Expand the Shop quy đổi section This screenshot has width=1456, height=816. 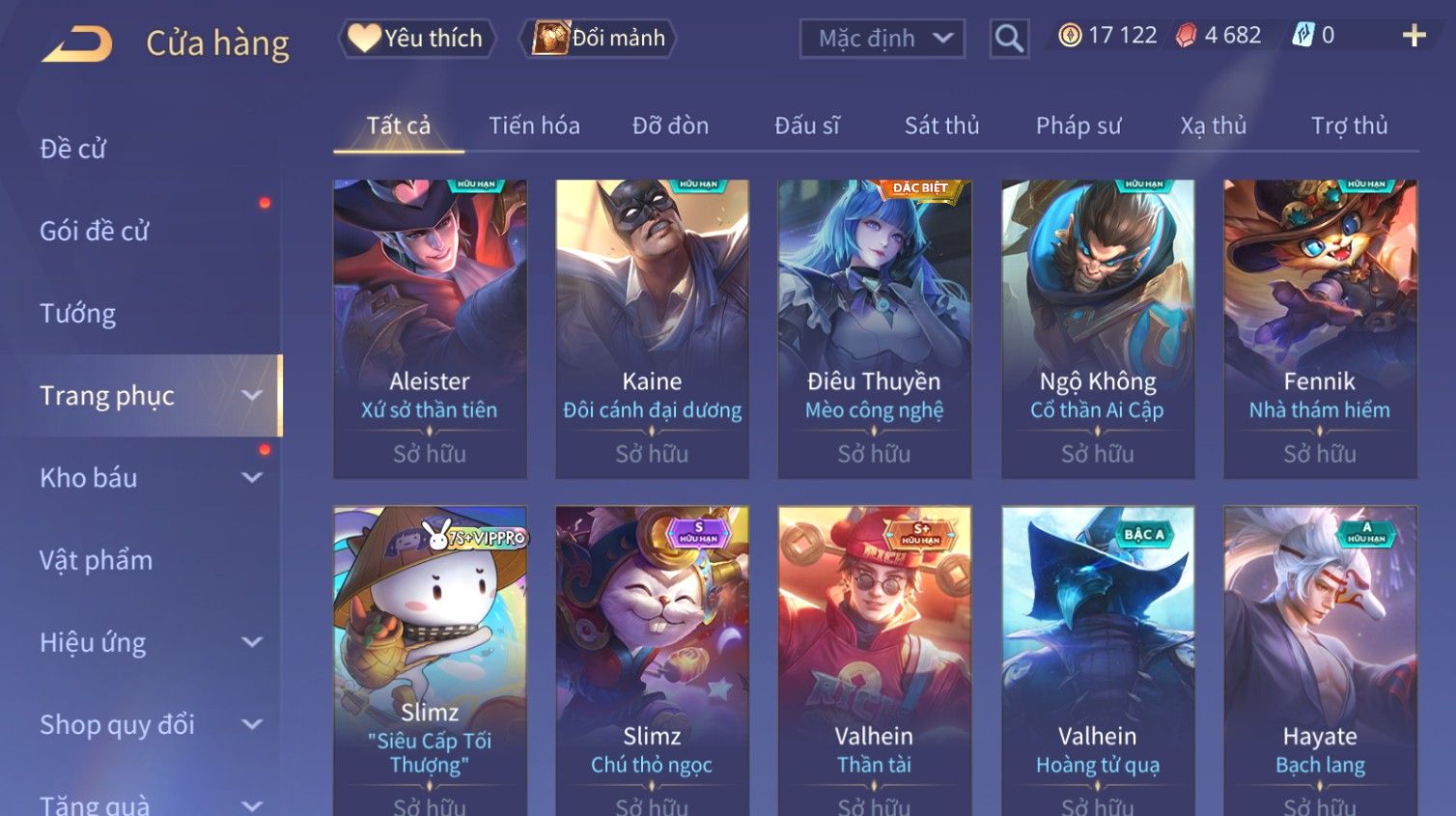click(252, 724)
